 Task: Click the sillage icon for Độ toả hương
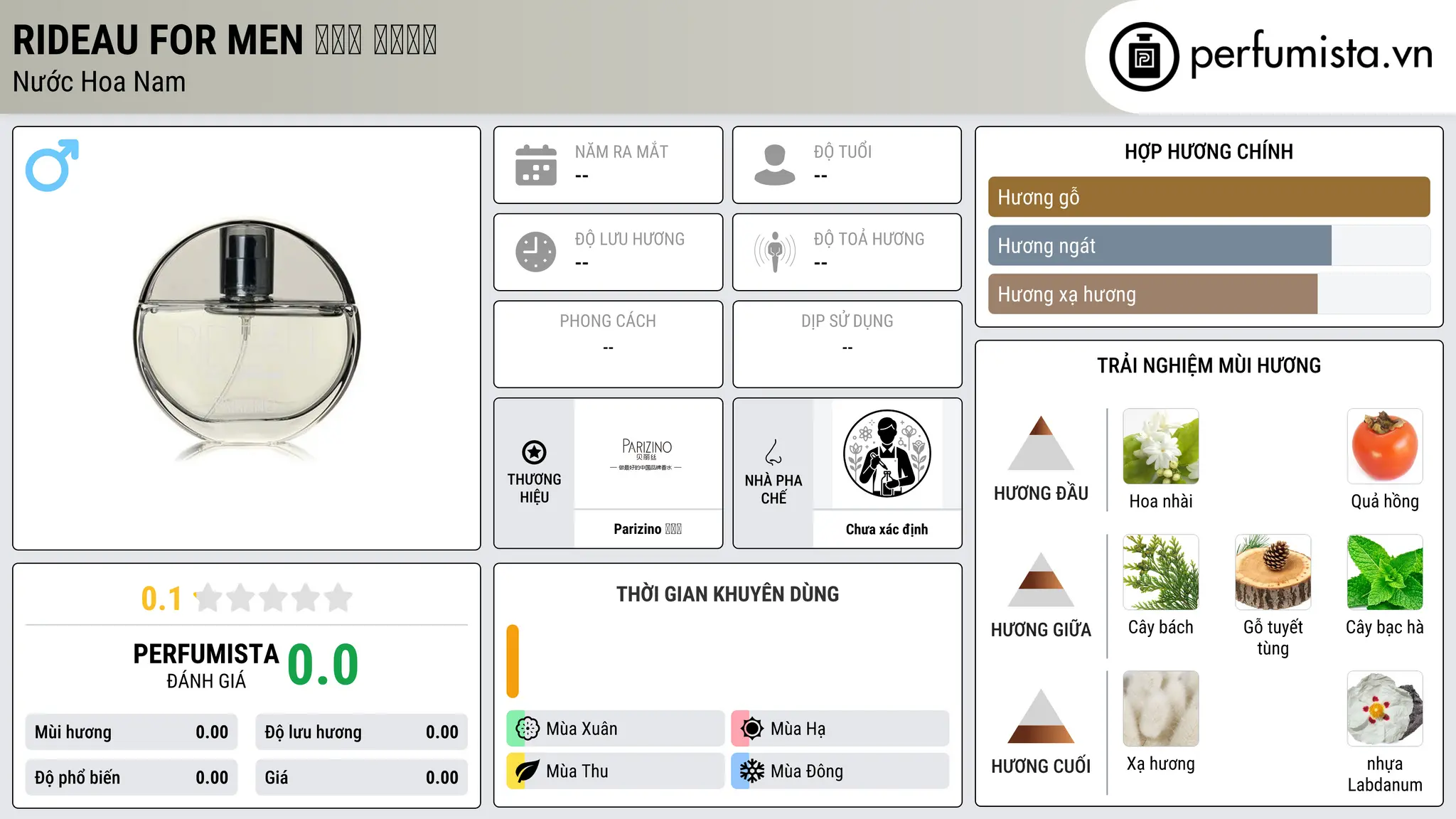coord(774,252)
